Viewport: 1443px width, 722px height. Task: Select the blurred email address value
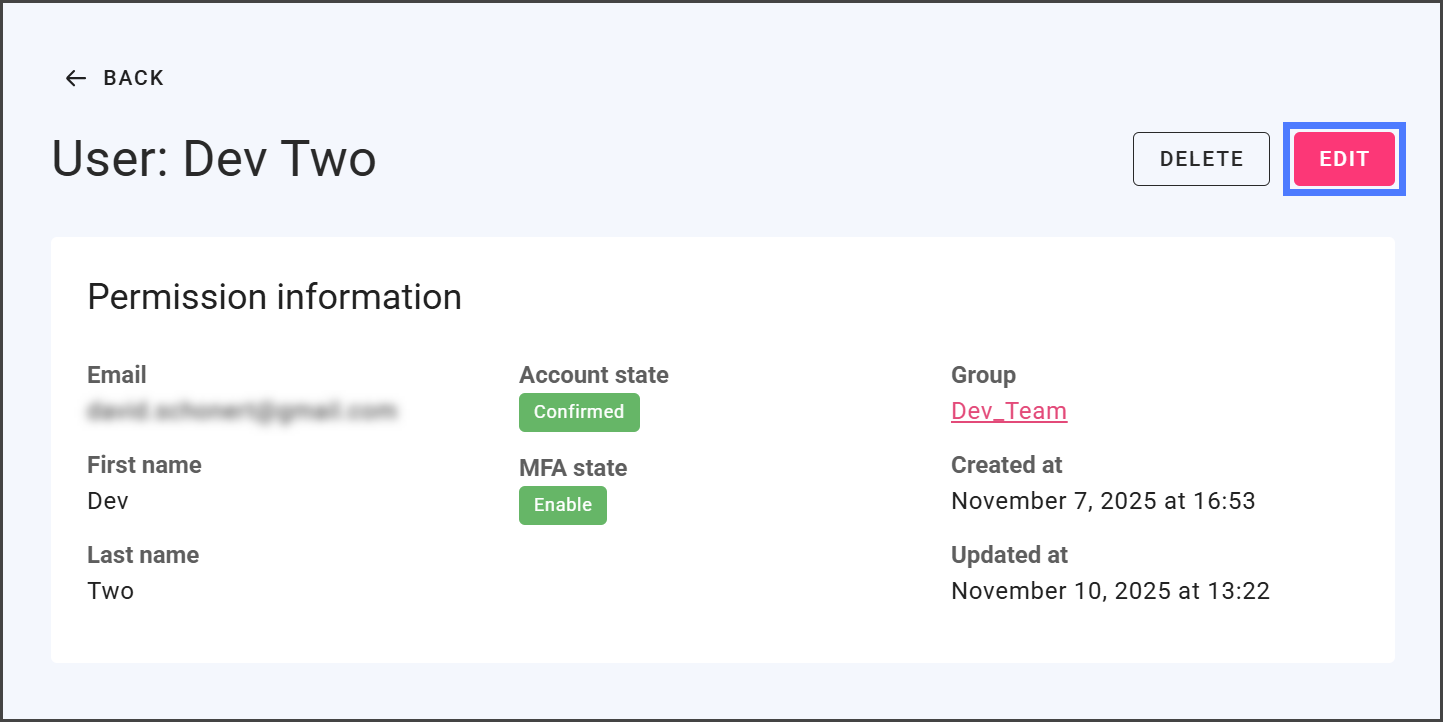point(242,410)
